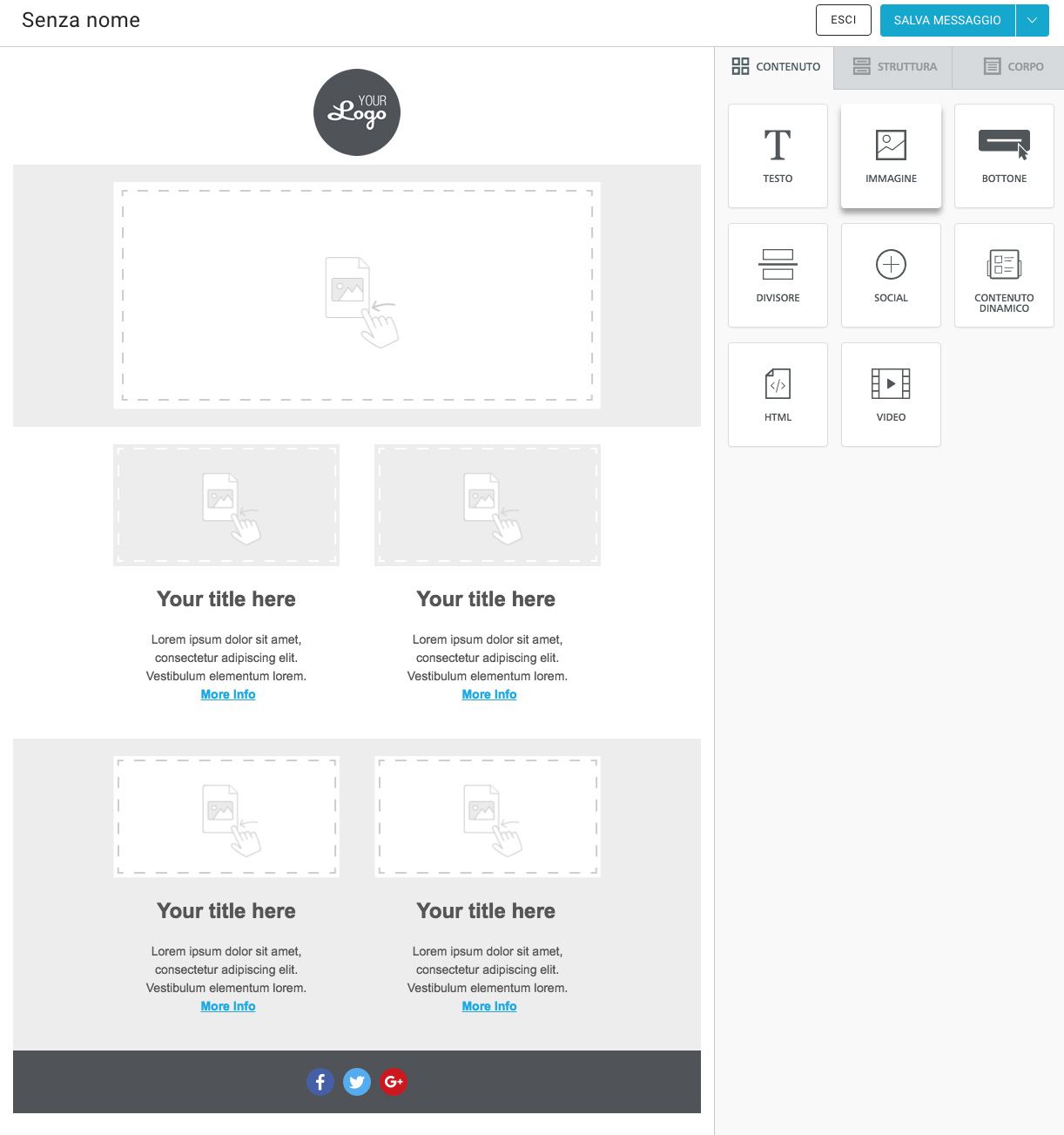Click left Lorem ipsum paragraph in white section
This screenshot has height=1135, width=1064.
(226, 658)
